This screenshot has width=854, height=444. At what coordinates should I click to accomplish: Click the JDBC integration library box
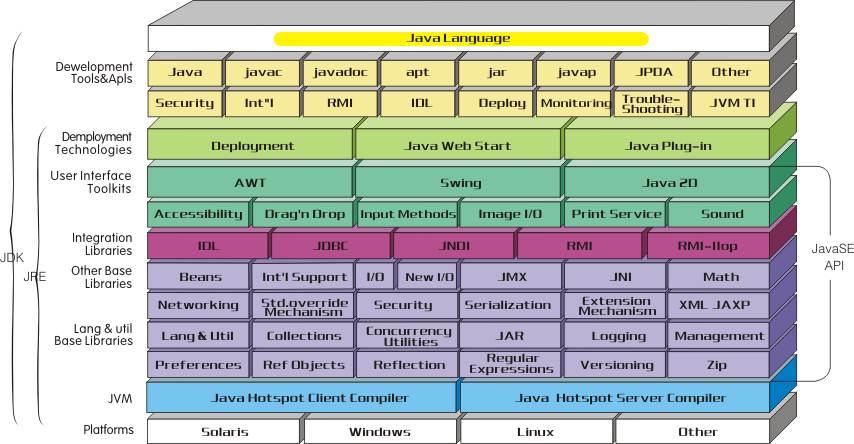(x=330, y=246)
